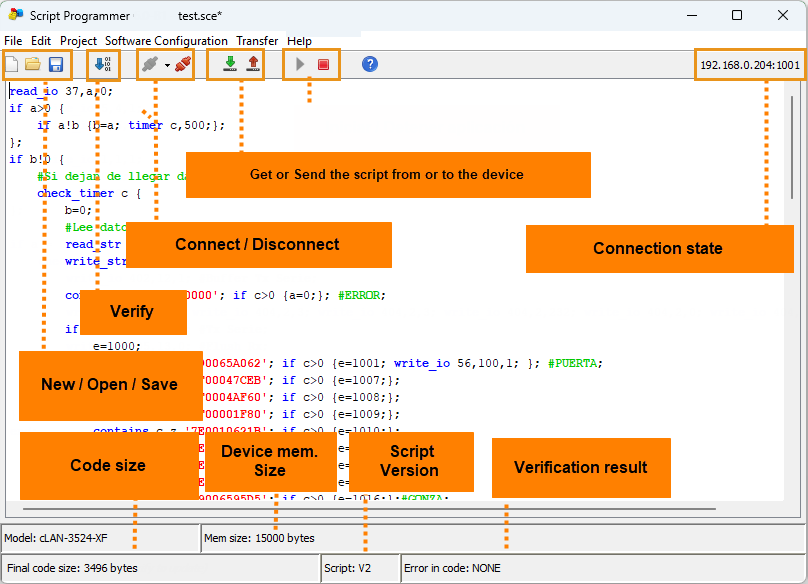
Task: Open the File menu
Action: pyautogui.click(x=13, y=41)
